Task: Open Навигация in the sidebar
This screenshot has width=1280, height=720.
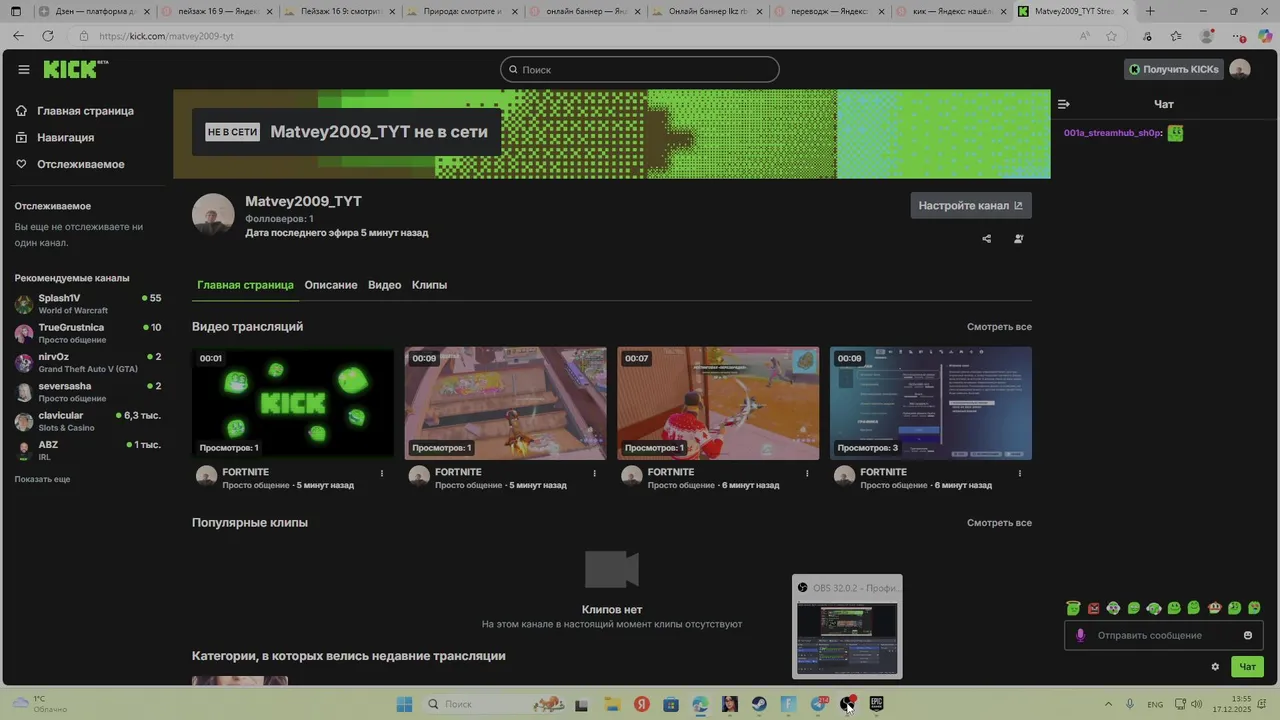Action: click(66, 137)
